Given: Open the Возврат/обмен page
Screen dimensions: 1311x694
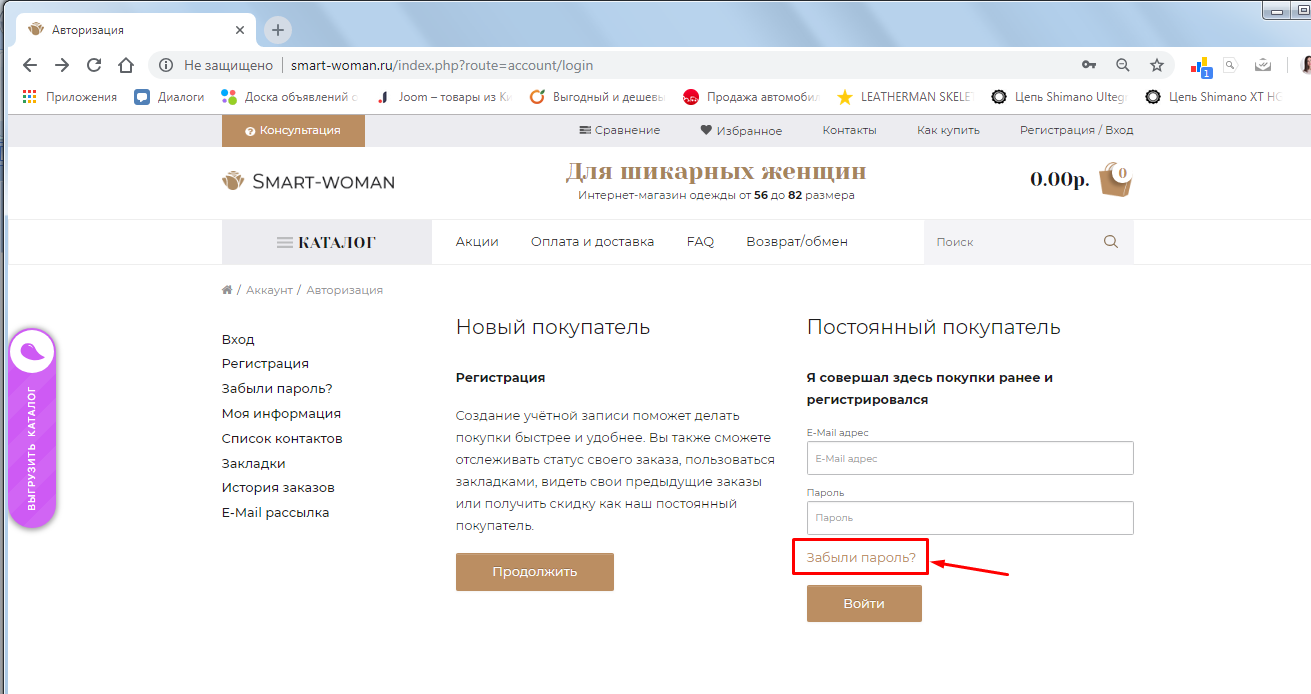Looking at the screenshot, I should [797, 242].
